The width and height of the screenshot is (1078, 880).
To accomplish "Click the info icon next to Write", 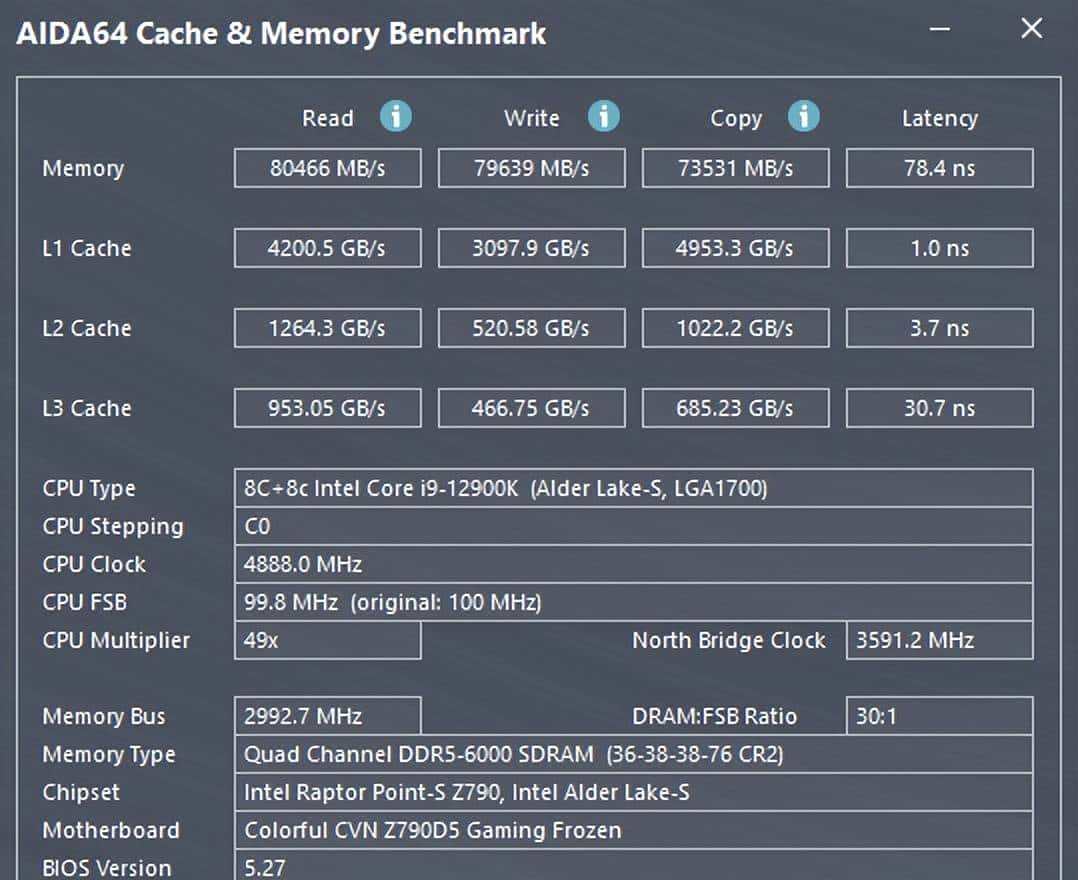I will click(604, 117).
